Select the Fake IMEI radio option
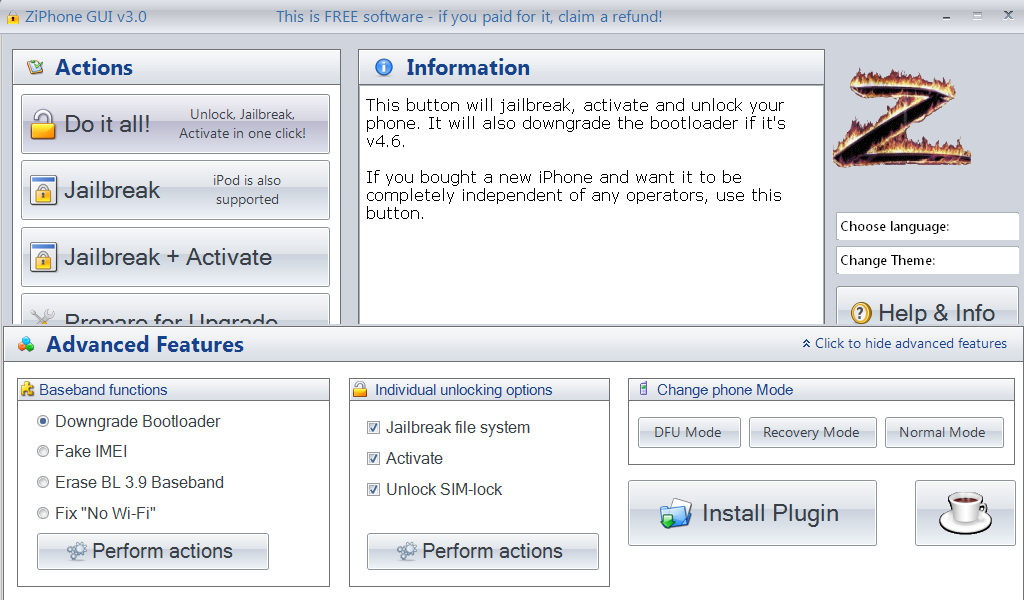This screenshot has width=1024, height=600. [x=43, y=452]
